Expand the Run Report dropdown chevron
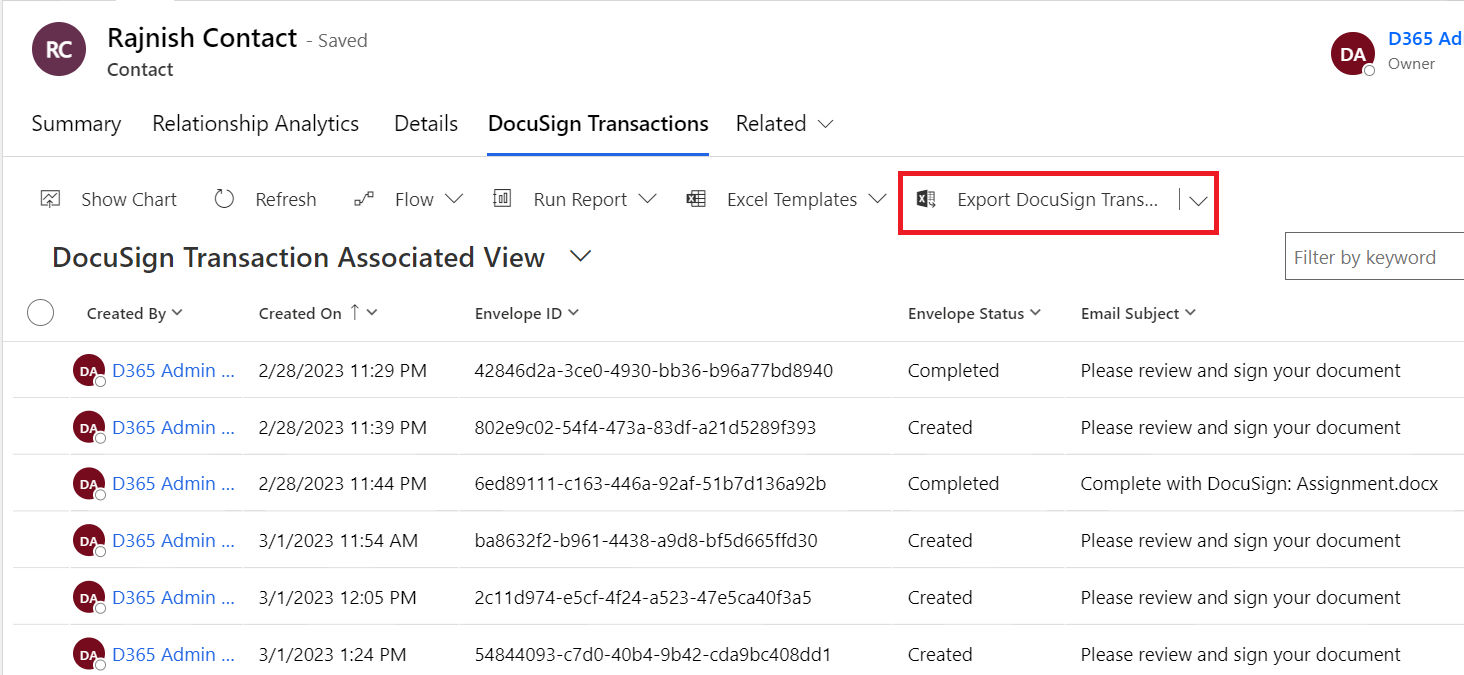1464x675 pixels. (647, 199)
